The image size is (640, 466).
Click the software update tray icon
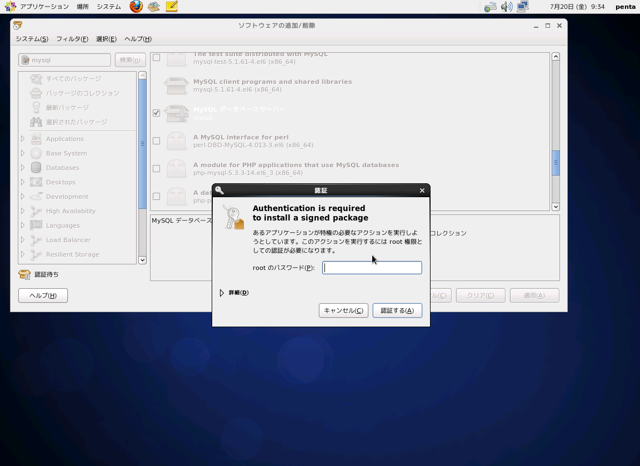click(490, 7)
